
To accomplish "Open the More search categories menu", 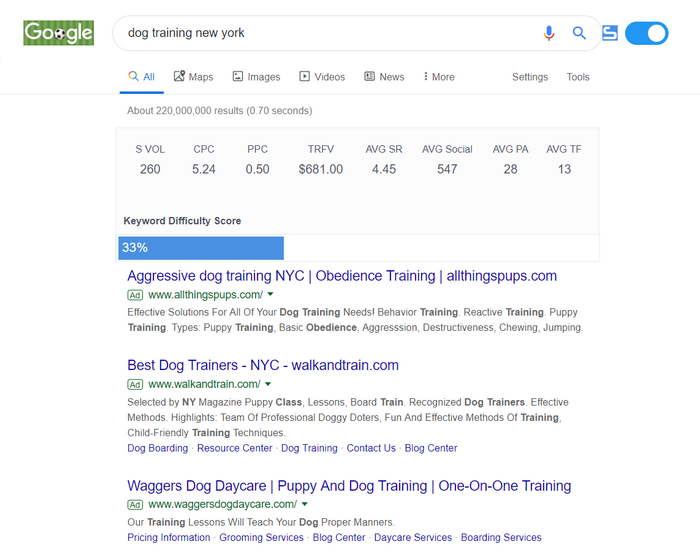I will 439,77.
